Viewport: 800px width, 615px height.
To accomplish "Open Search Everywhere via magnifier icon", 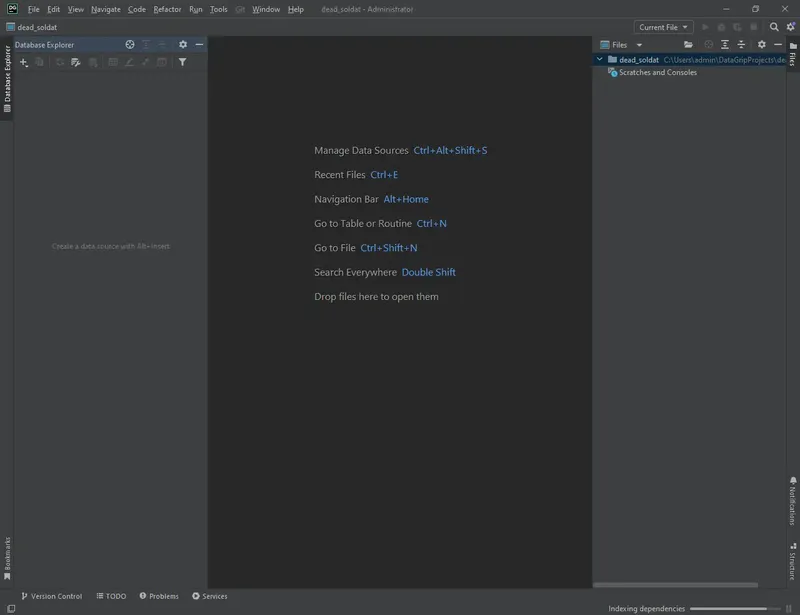I will [773, 27].
